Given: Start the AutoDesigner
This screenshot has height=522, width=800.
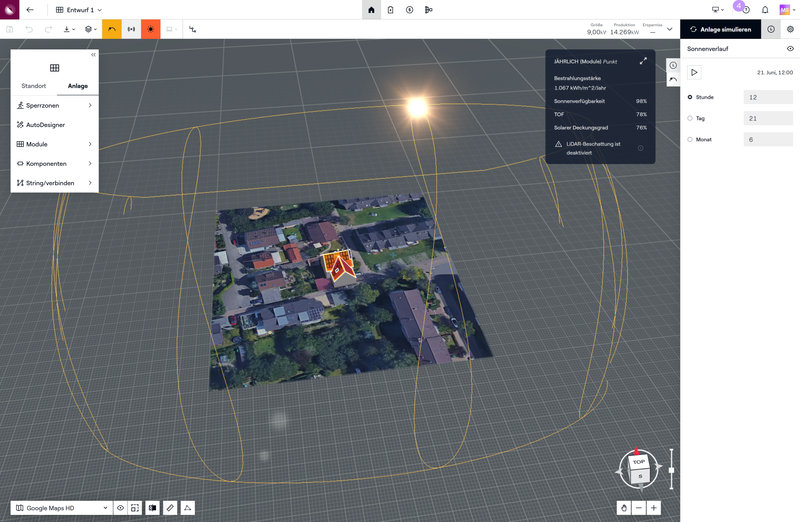Looking at the screenshot, I should 55,125.
